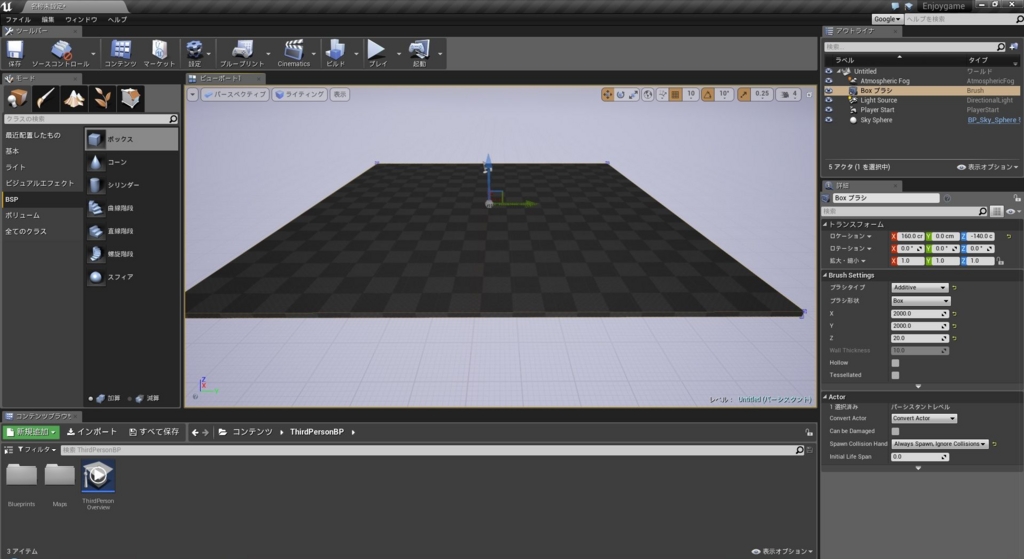Viewport: 1024px width, 559px height.
Task: Click the Build (ビルド) toolbar icon
Action: 336,53
